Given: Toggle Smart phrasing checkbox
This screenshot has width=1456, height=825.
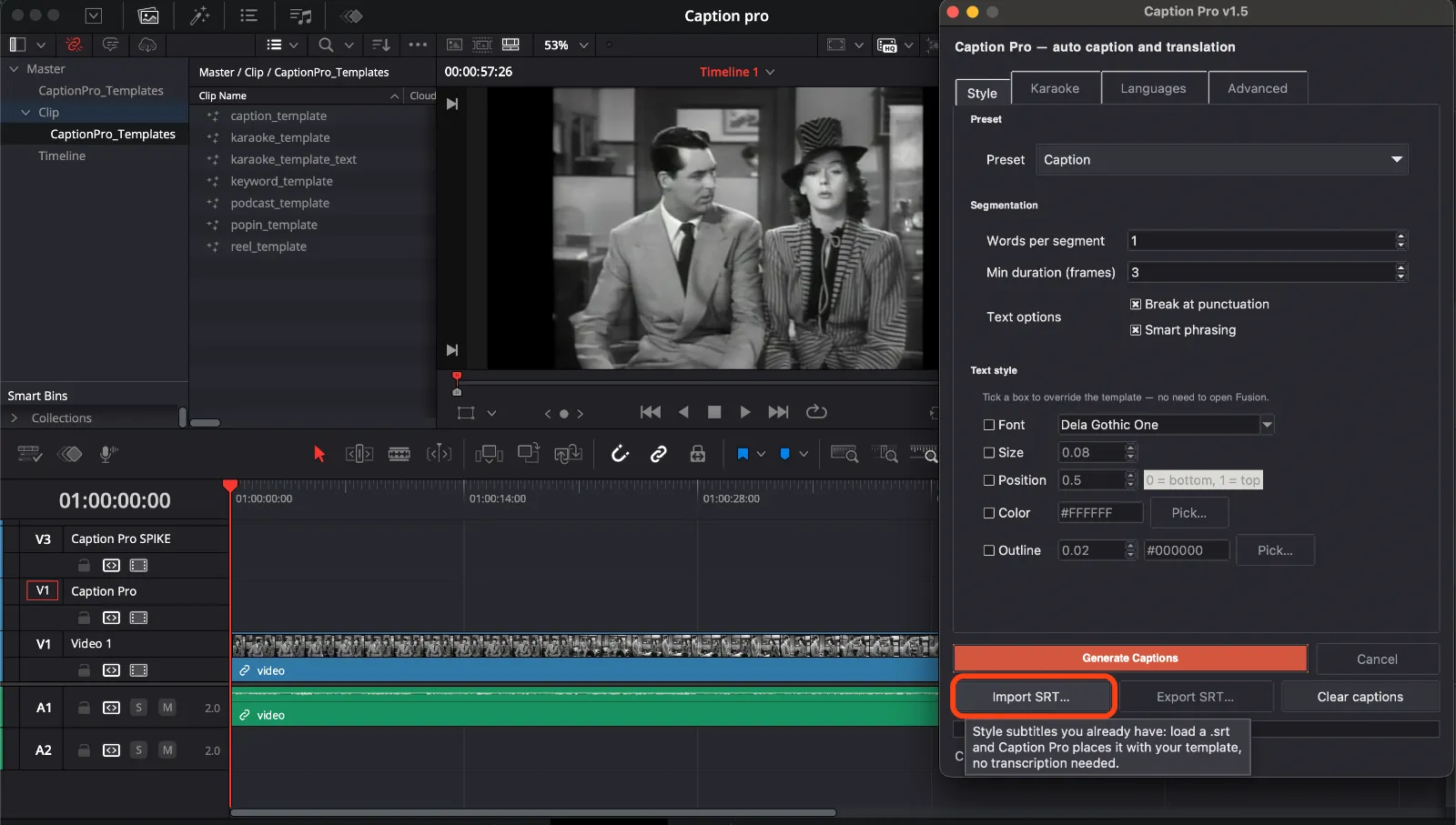Looking at the screenshot, I should tap(1136, 330).
